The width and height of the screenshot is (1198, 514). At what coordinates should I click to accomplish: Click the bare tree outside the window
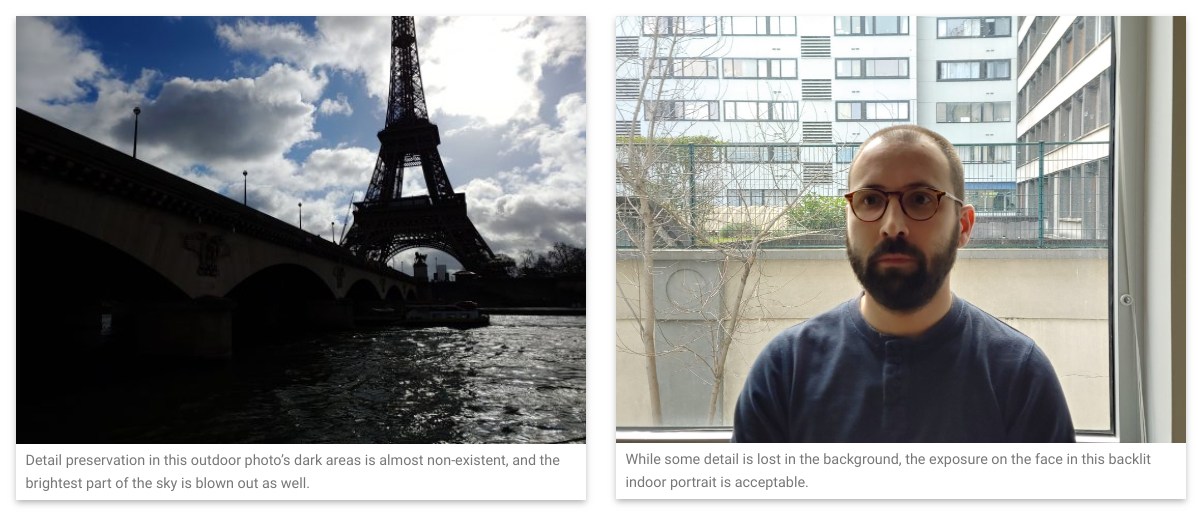click(672, 229)
